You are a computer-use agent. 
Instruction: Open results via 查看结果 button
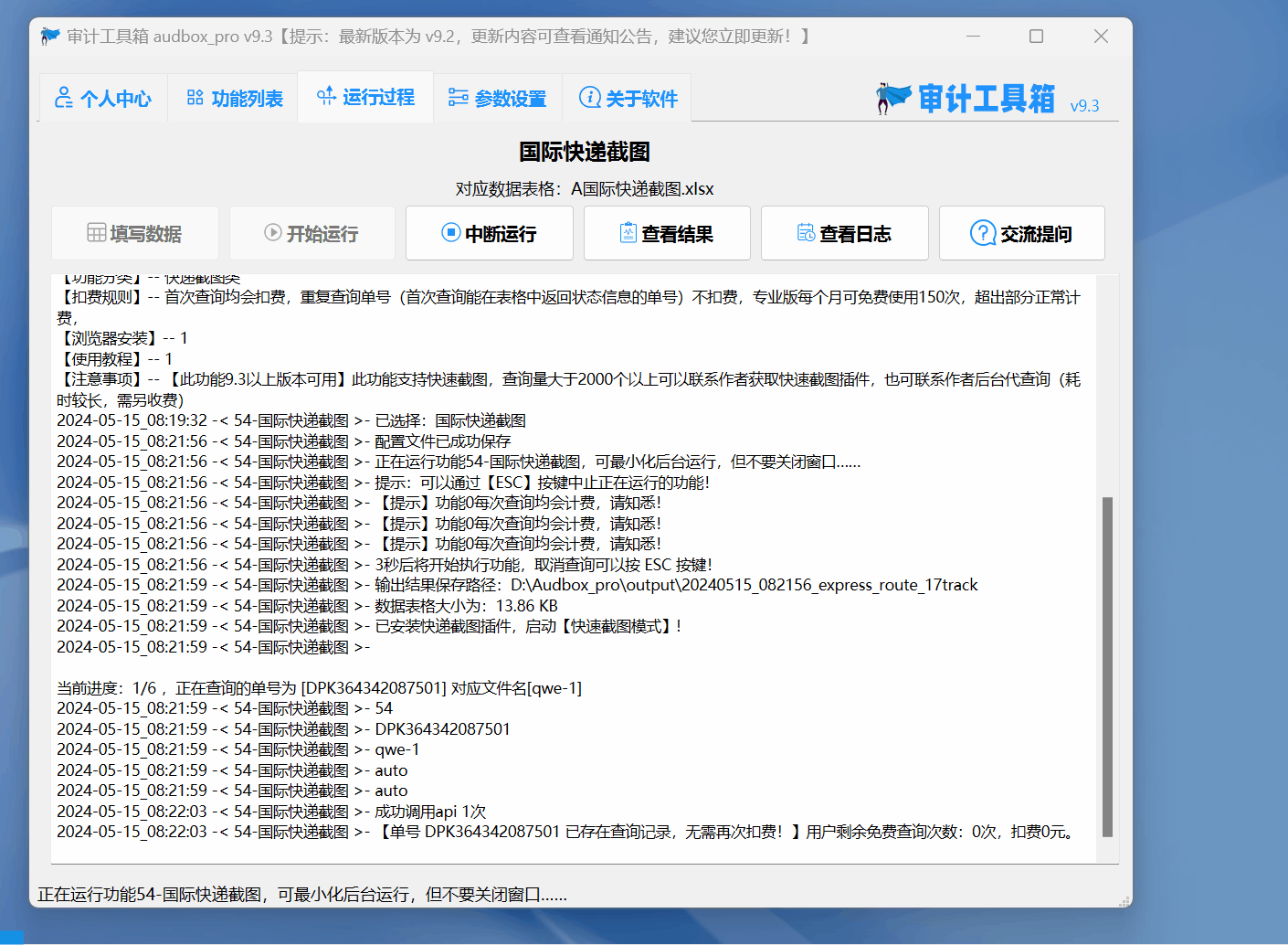click(667, 233)
